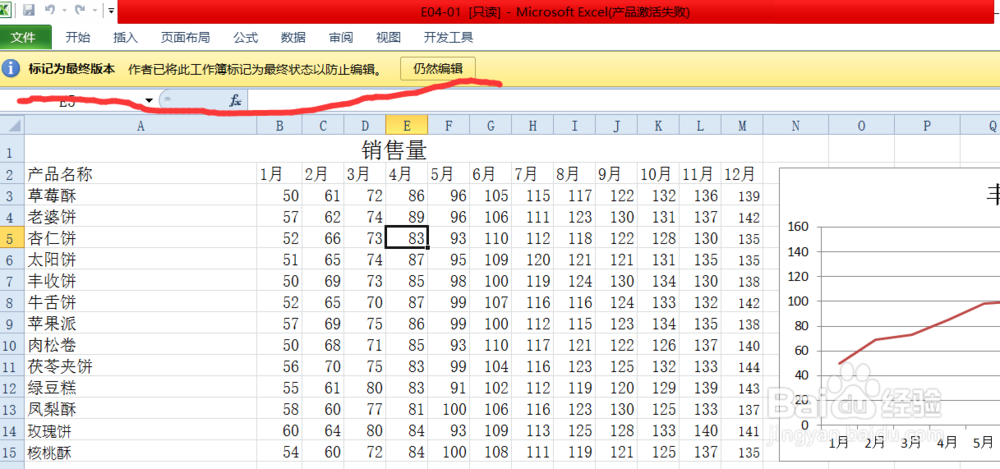
Task: Click the red line in the chart
Action: pos(912,334)
